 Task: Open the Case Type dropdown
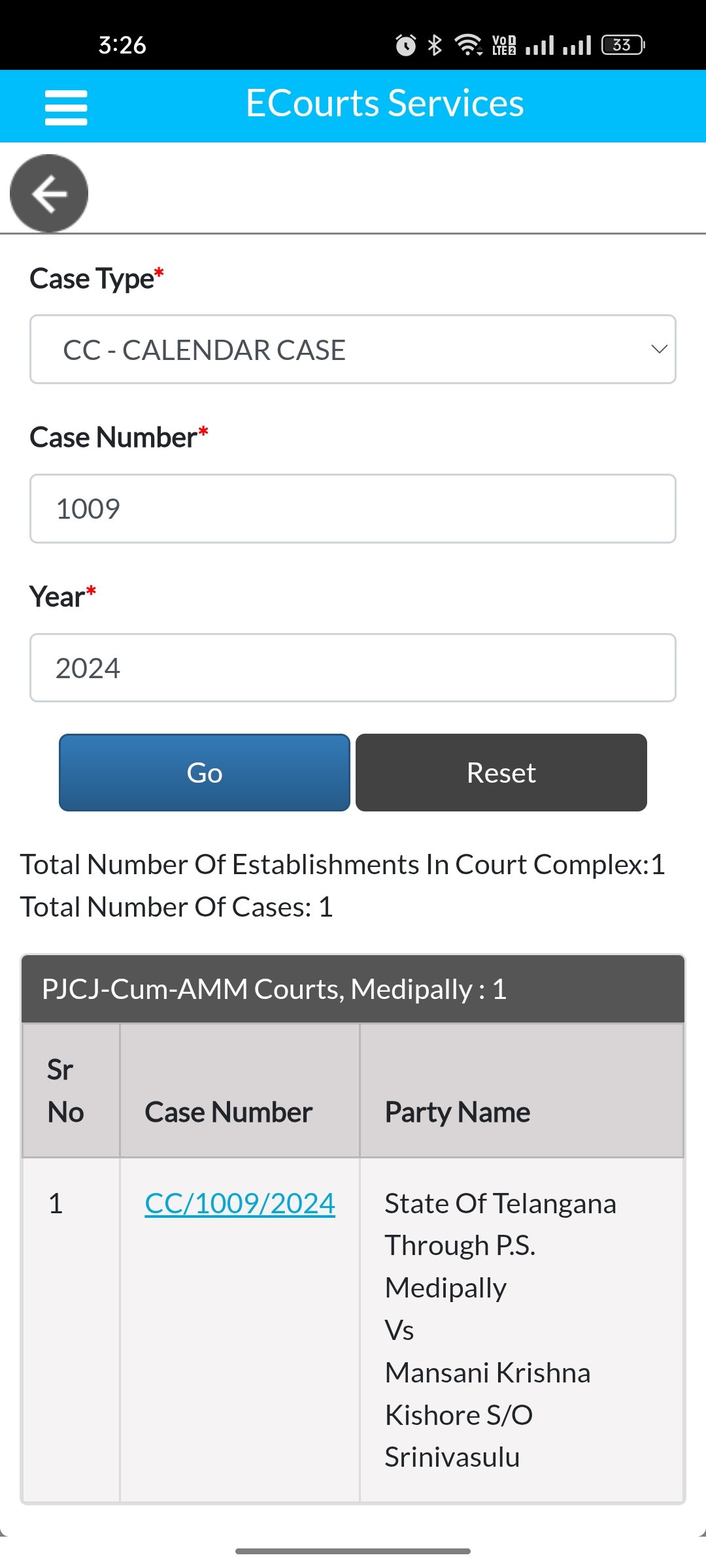pyautogui.click(x=353, y=350)
